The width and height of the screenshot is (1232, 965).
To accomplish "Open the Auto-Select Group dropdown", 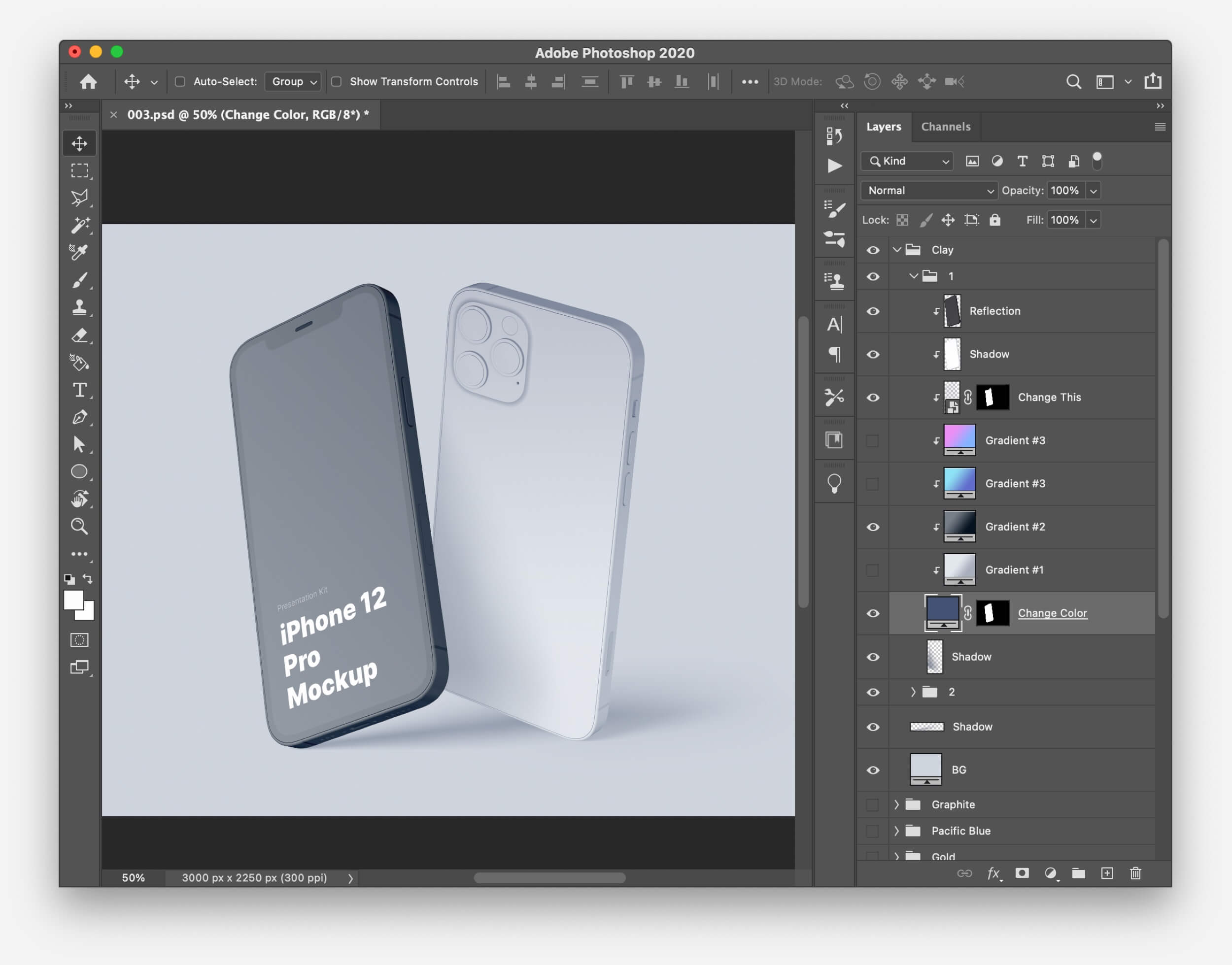I will click(293, 82).
